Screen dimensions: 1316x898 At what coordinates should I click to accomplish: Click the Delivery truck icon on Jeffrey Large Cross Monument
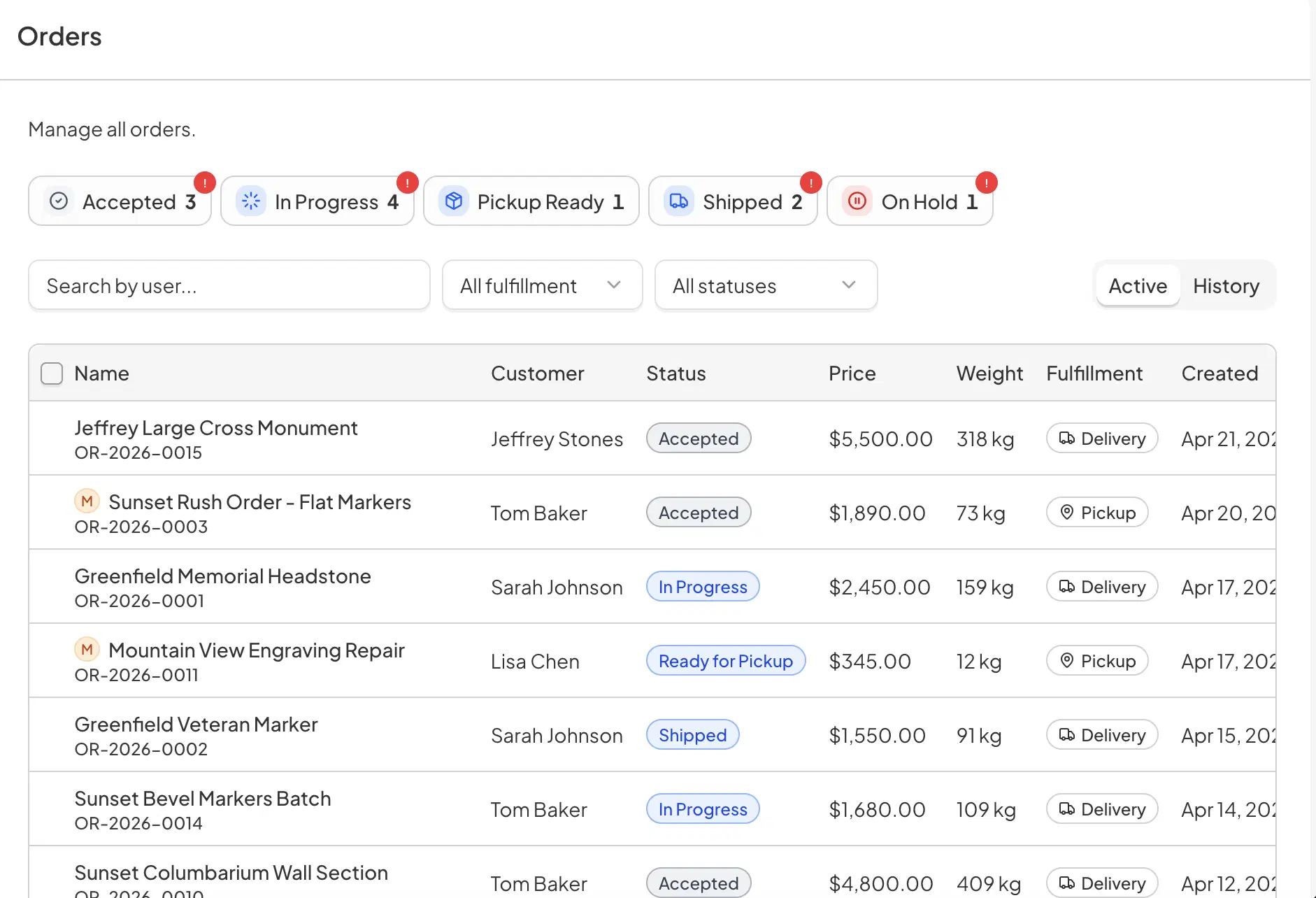click(1067, 438)
